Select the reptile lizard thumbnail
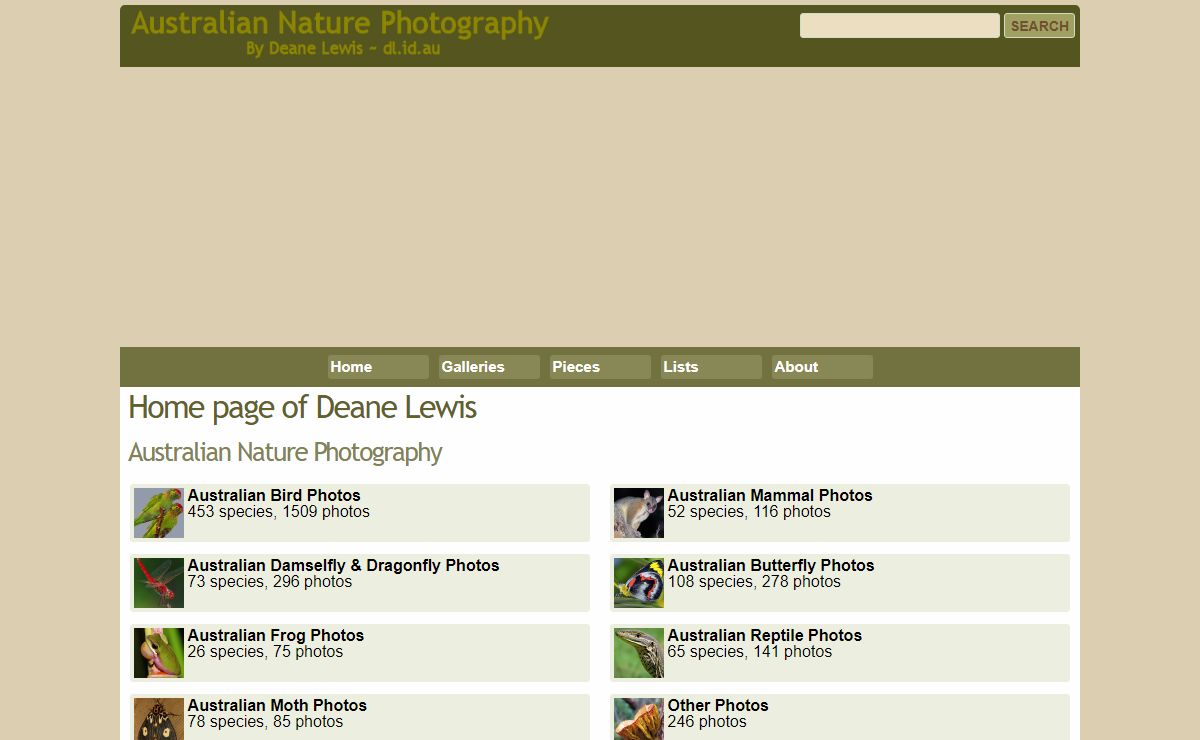This screenshot has height=740, width=1200. point(639,653)
